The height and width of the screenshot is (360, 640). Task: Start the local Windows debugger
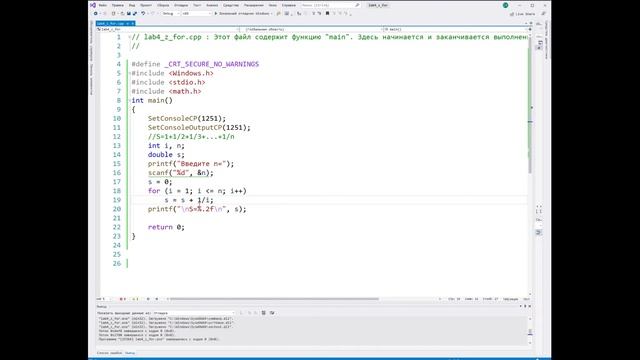(242, 13)
